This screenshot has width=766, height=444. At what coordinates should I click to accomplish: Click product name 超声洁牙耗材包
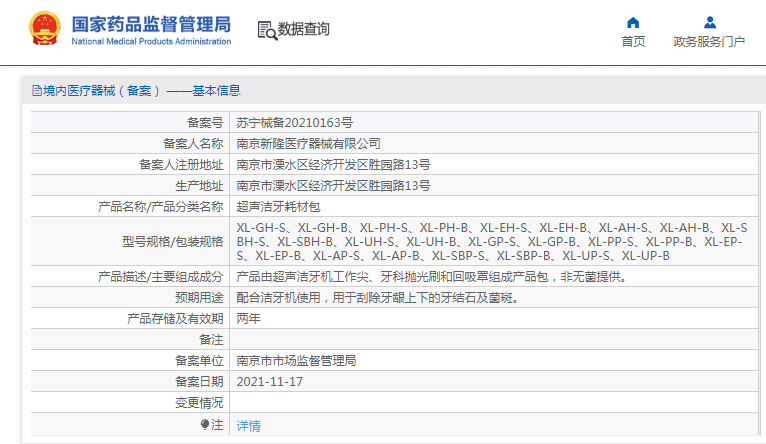(278, 206)
